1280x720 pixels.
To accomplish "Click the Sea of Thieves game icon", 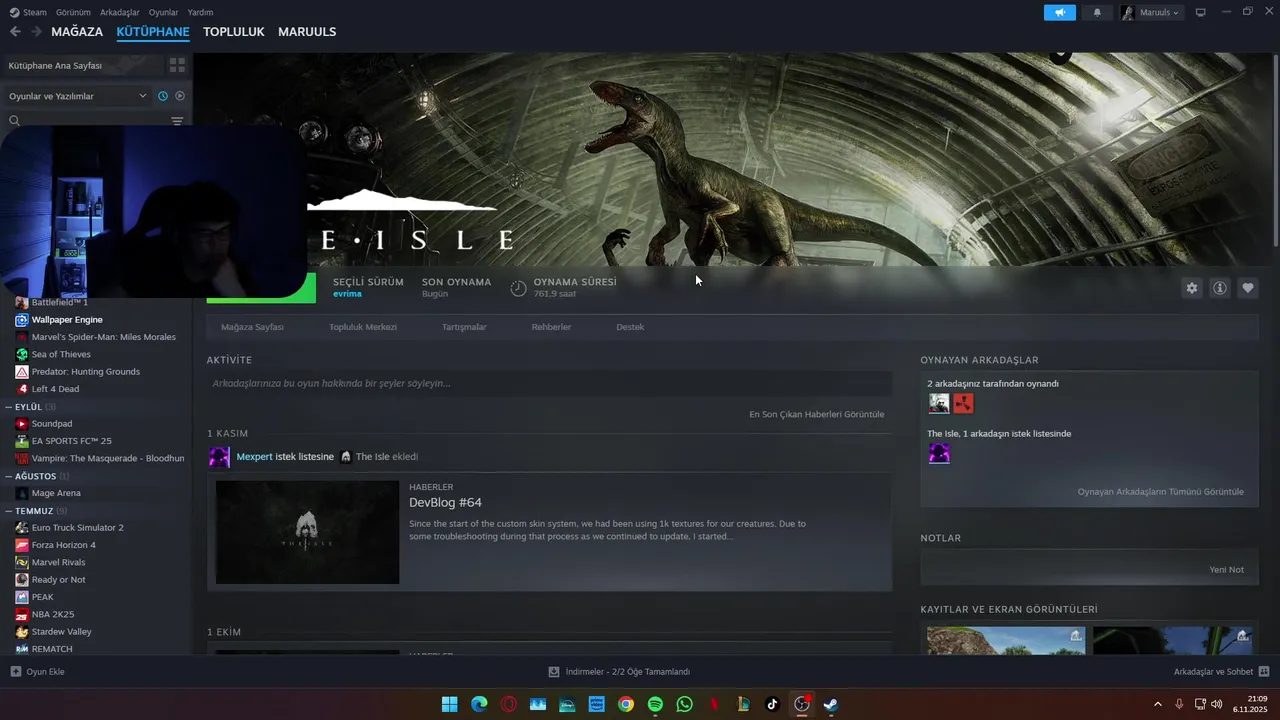I will 22,354.
